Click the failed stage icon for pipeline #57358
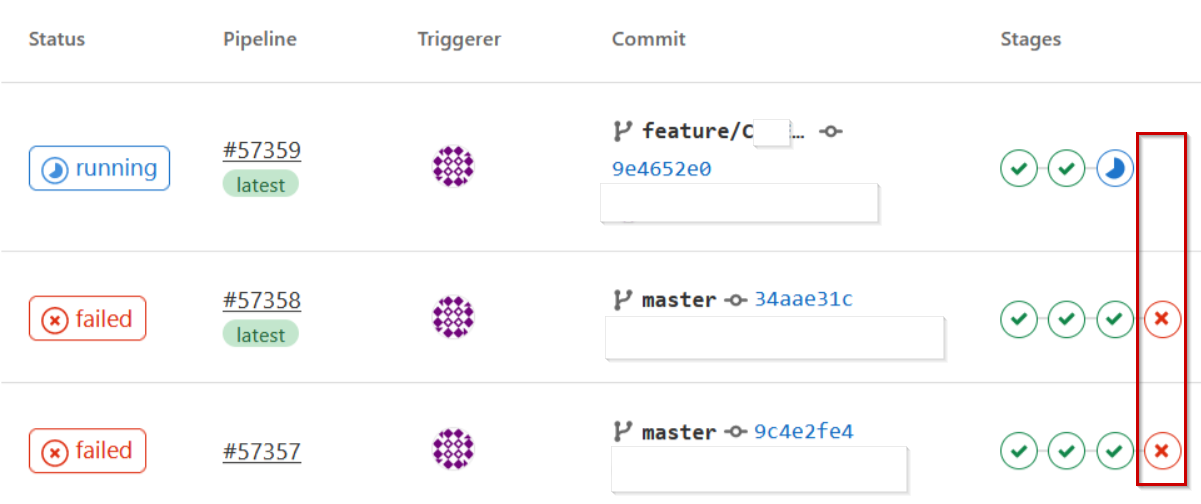The width and height of the screenshot is (1201, 504). coord(1162,319)
